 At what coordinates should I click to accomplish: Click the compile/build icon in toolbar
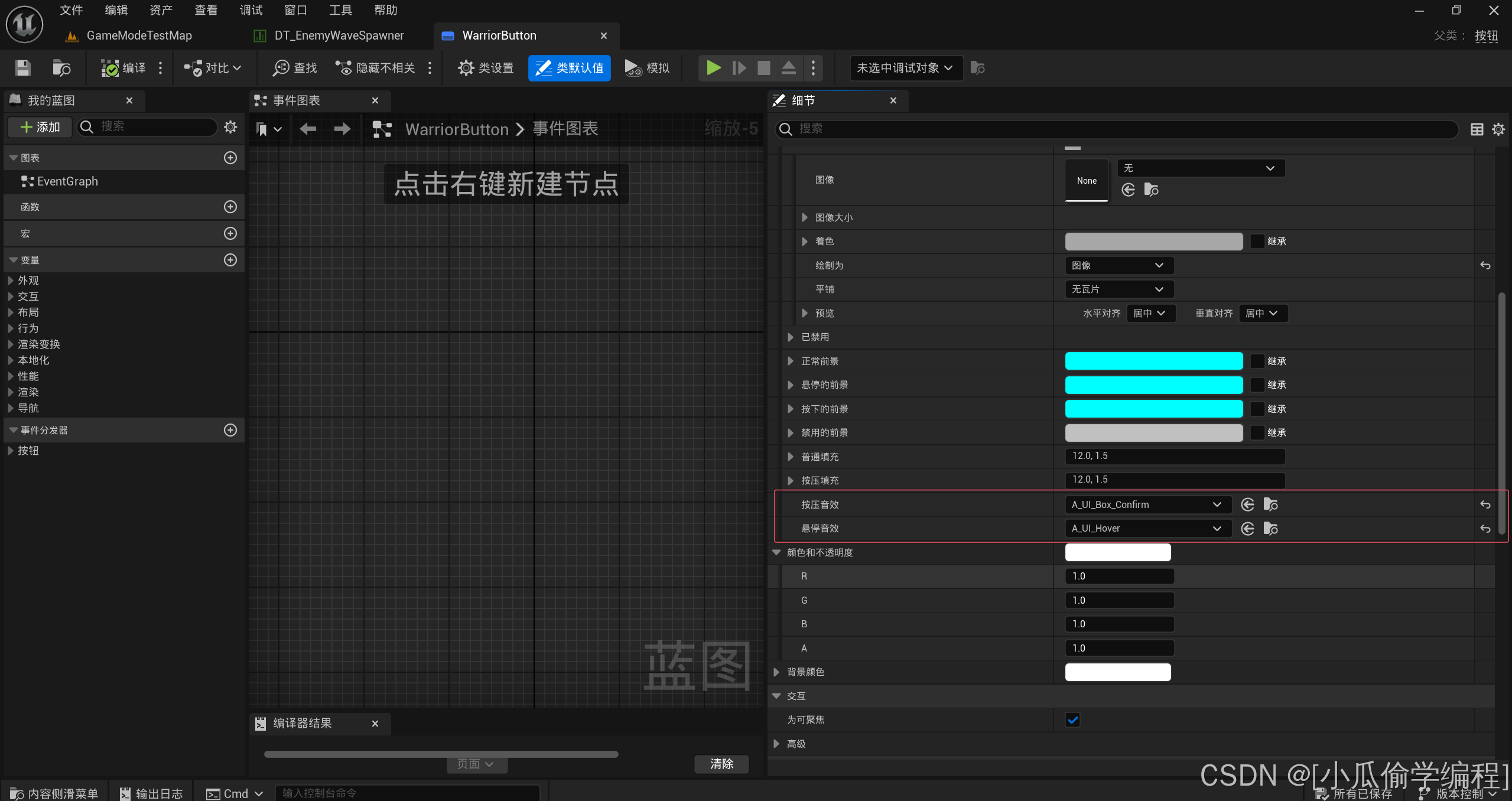127,67
